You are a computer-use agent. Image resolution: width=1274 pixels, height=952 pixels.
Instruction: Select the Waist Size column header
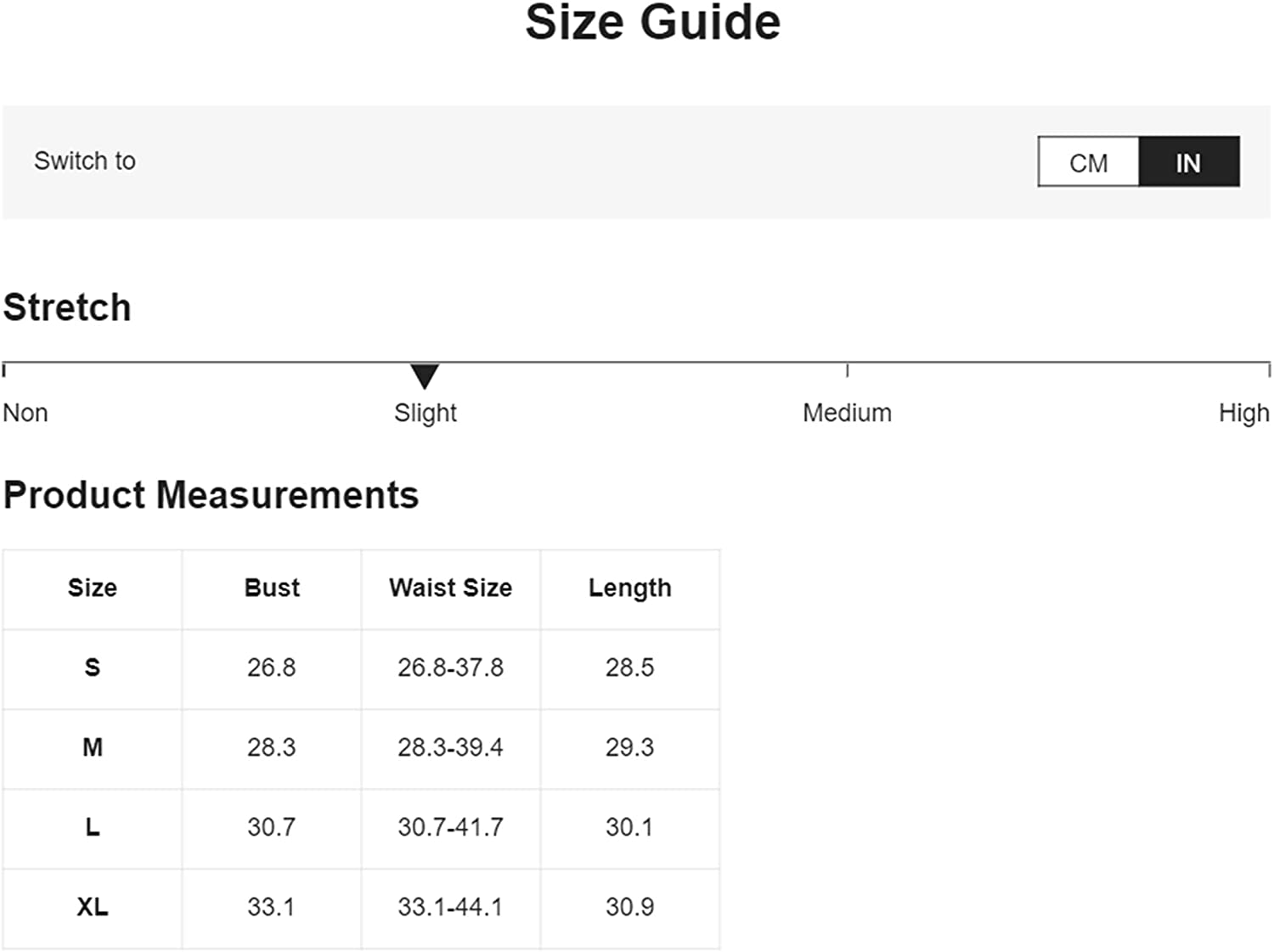(450, 588)
